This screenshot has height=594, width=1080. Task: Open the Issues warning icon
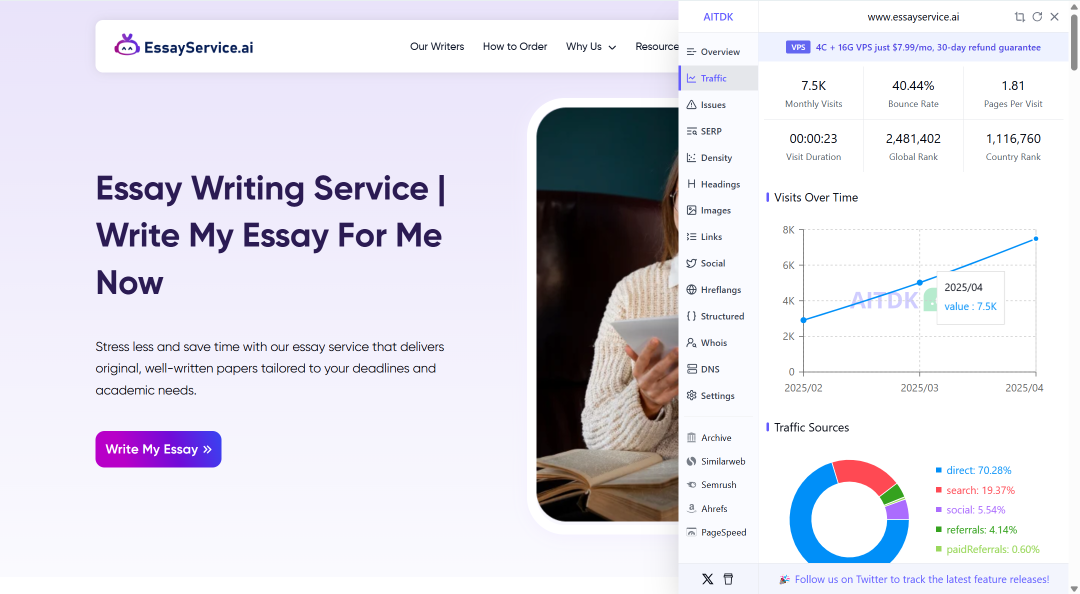click(692, 105)
